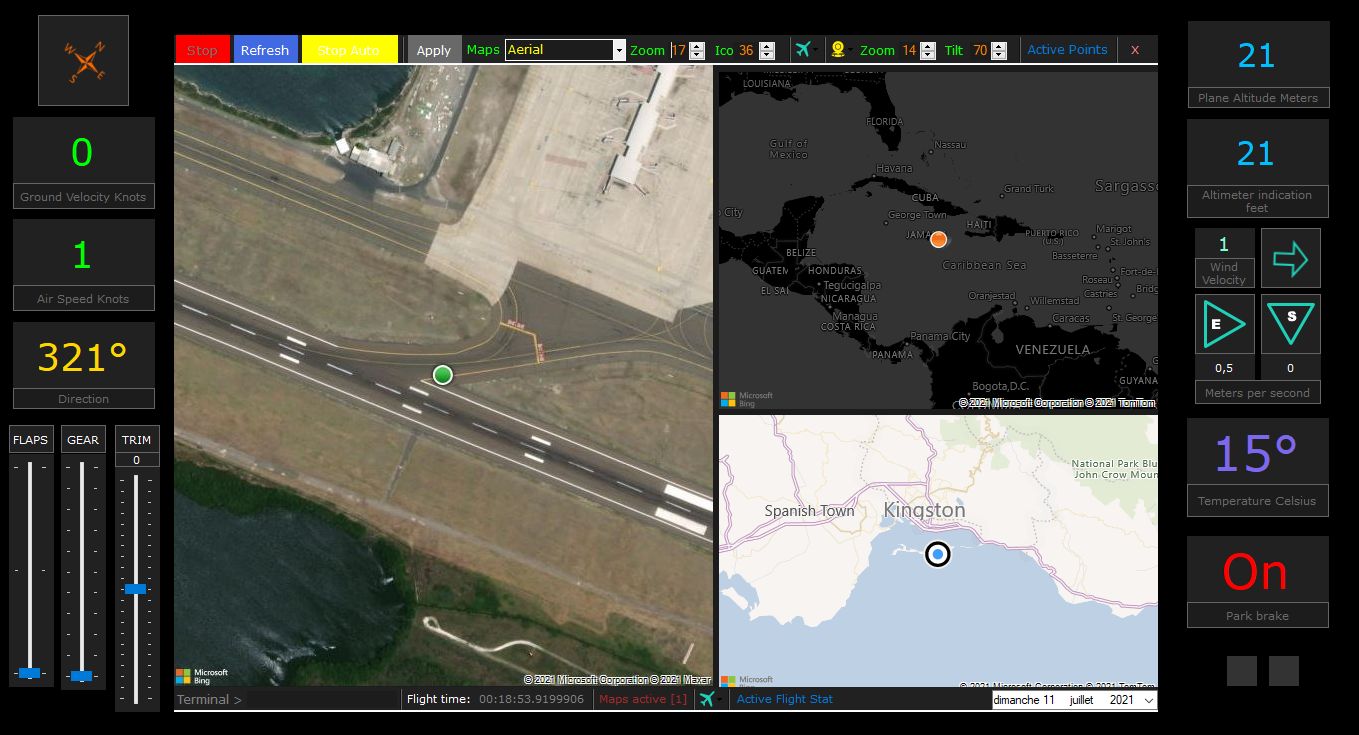Click the S triangle wind component icon
This screenshot has height=735, width=1359.
pyautogui.click(x=1290, y=324)
